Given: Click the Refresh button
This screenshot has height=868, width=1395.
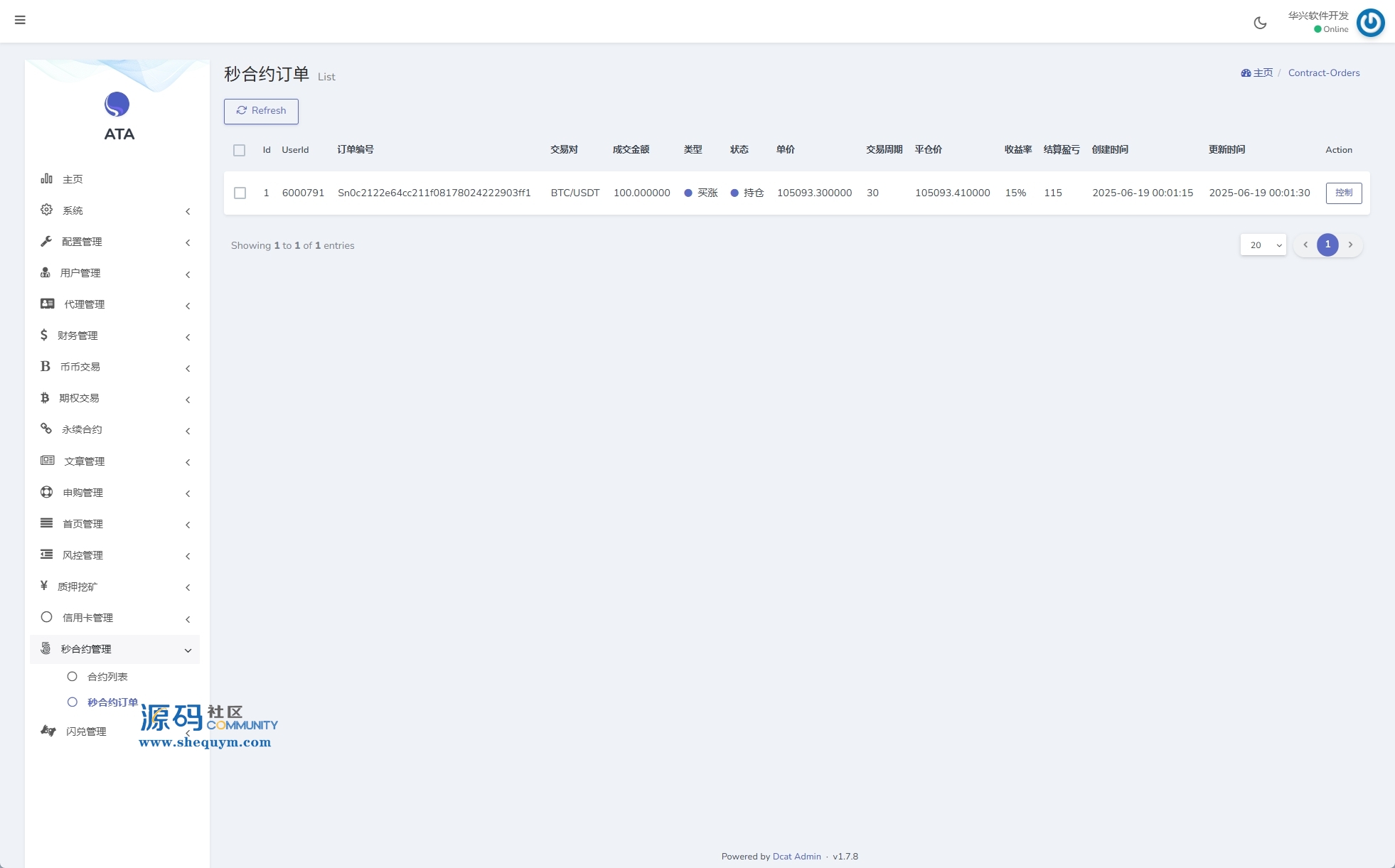Looking at the screenshot, I should tap(261, 111).
